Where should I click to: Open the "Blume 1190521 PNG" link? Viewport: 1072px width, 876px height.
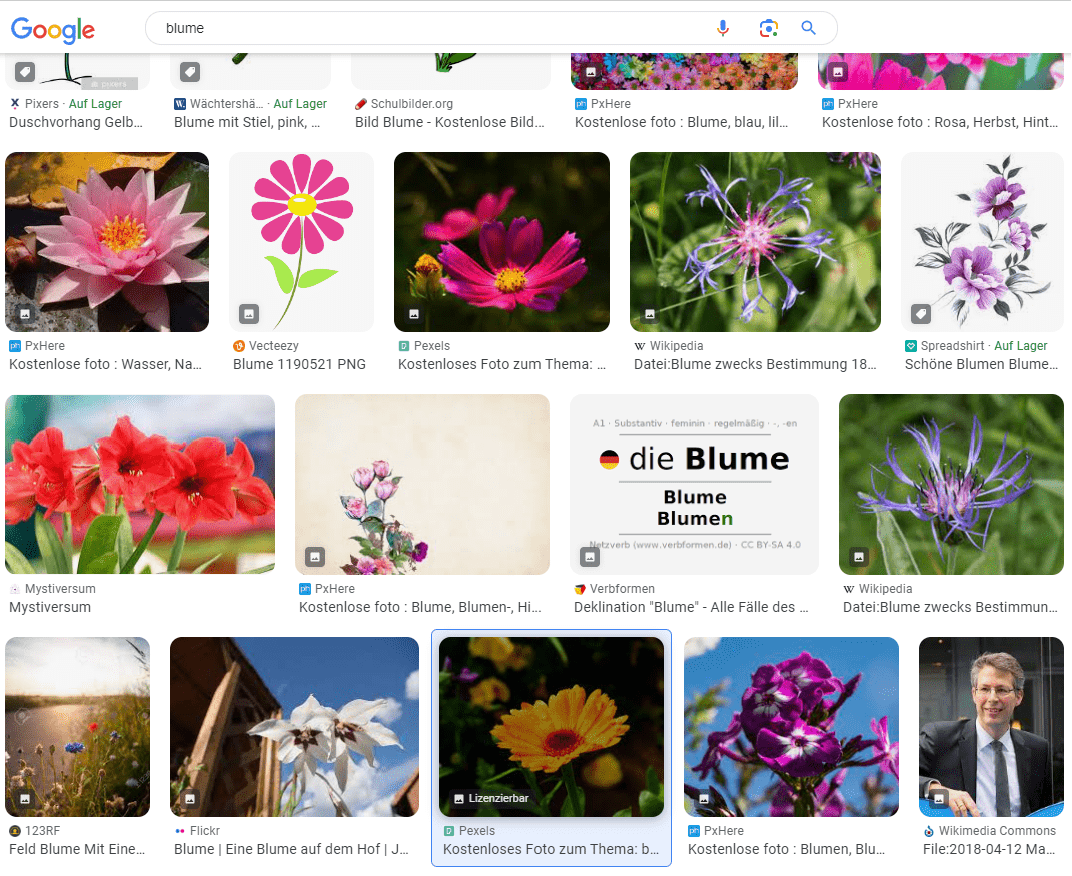[299, 364]
